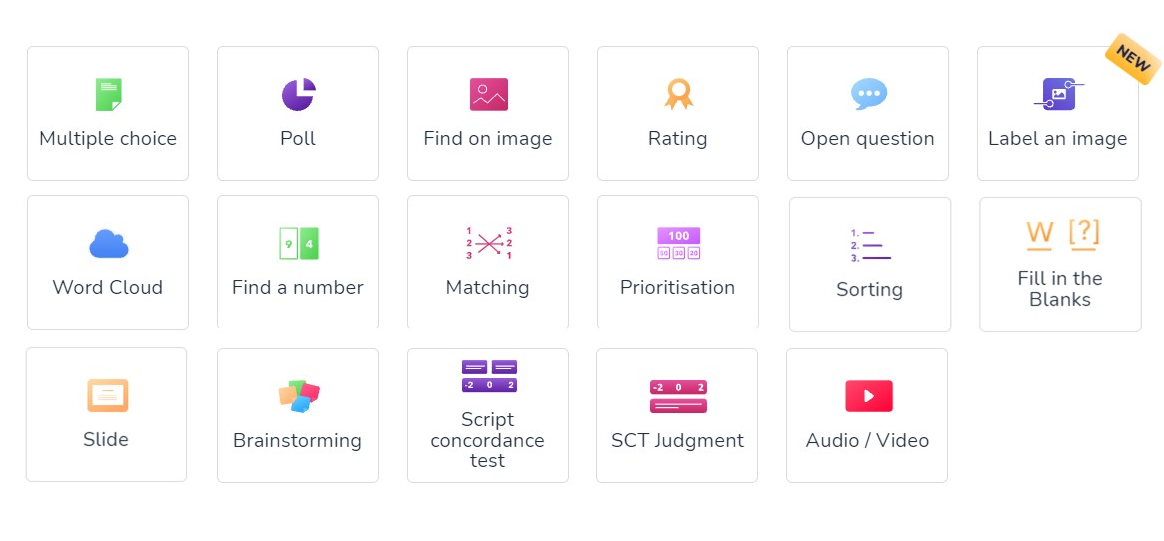Choose the Matching crossed arrows icon
The image size is (1164, 541).
click(488, 243)
